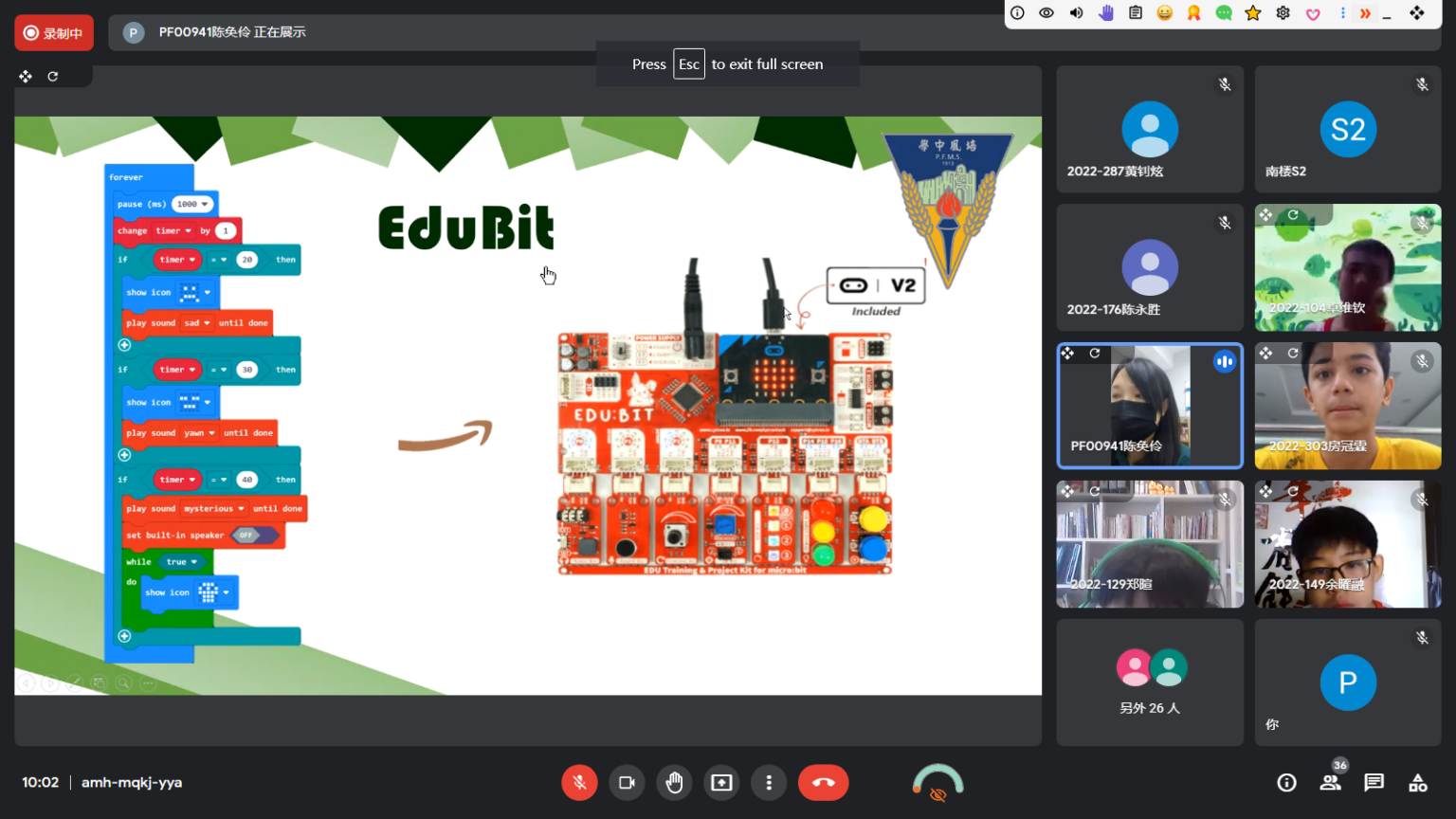The height and width of the screenshot is (819, 1456).
Task: Click the info circle icon in extension toolbar
Action: pyautogui.click(x=1017, y=13)
